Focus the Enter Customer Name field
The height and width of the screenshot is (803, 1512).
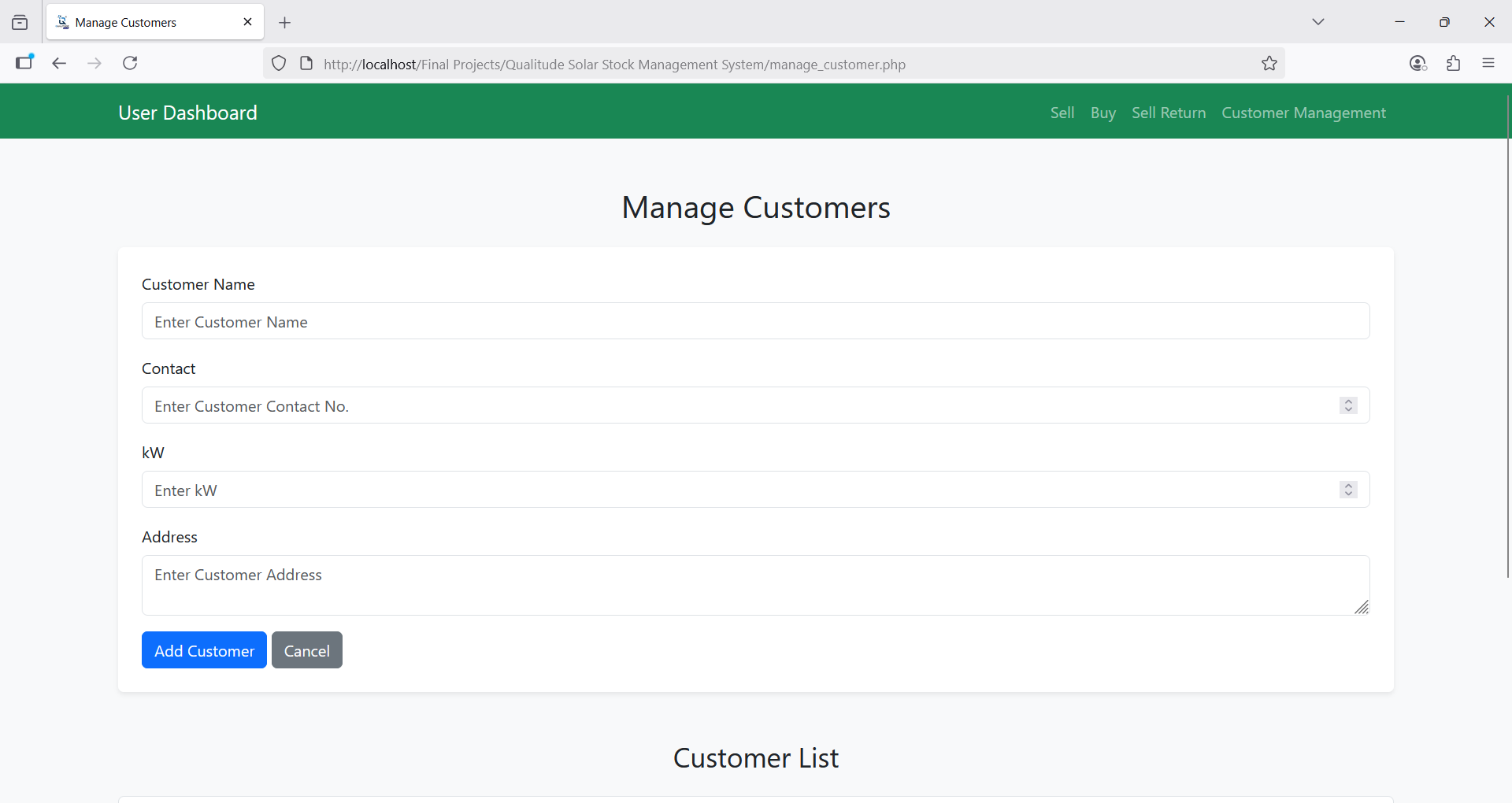[x=755, y=321]
